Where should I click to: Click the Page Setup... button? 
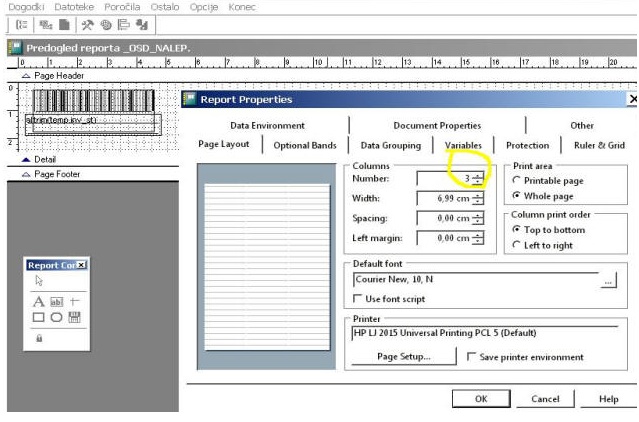[403, 356]
